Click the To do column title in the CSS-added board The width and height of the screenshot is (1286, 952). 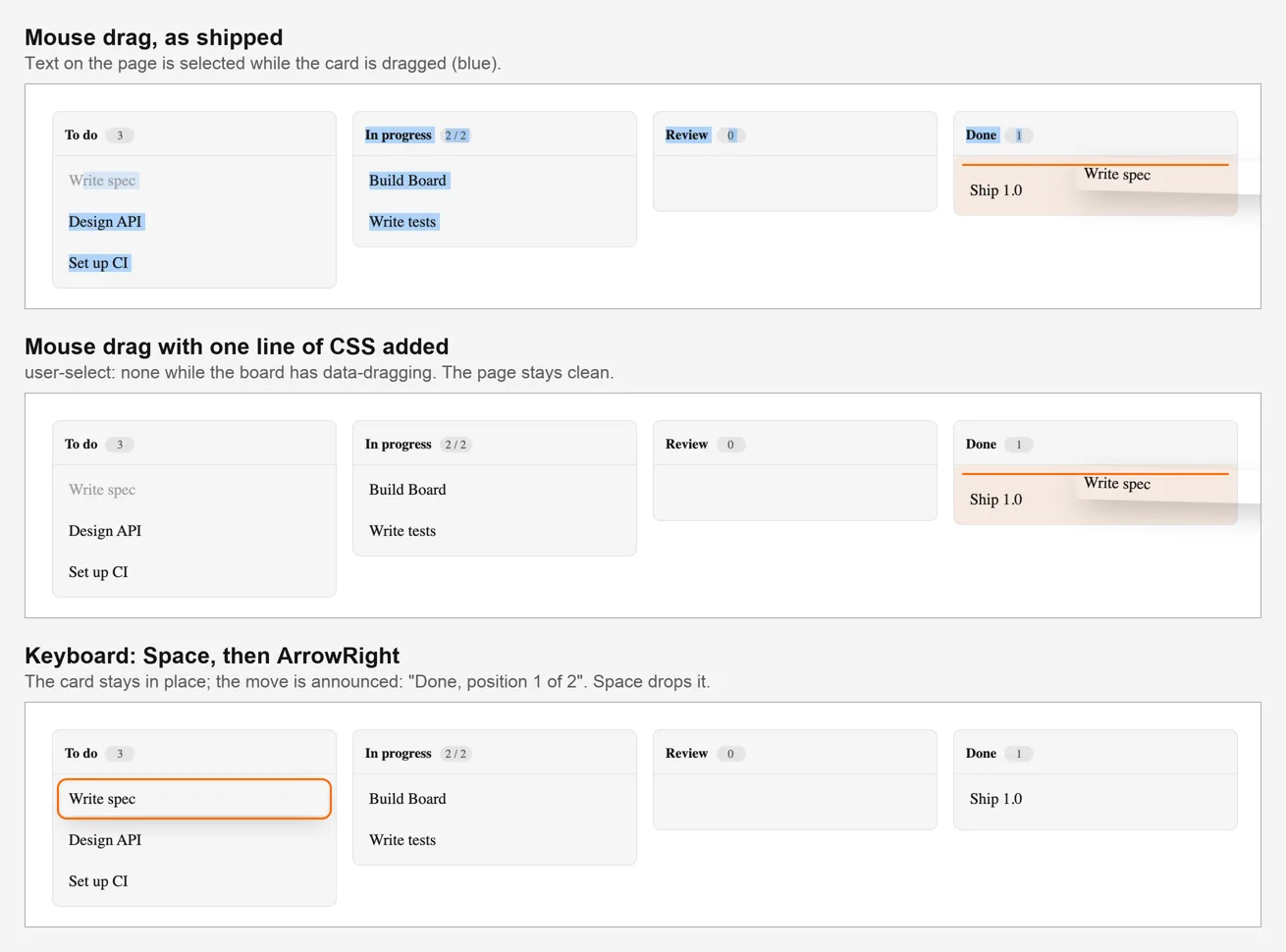[81, 445]
